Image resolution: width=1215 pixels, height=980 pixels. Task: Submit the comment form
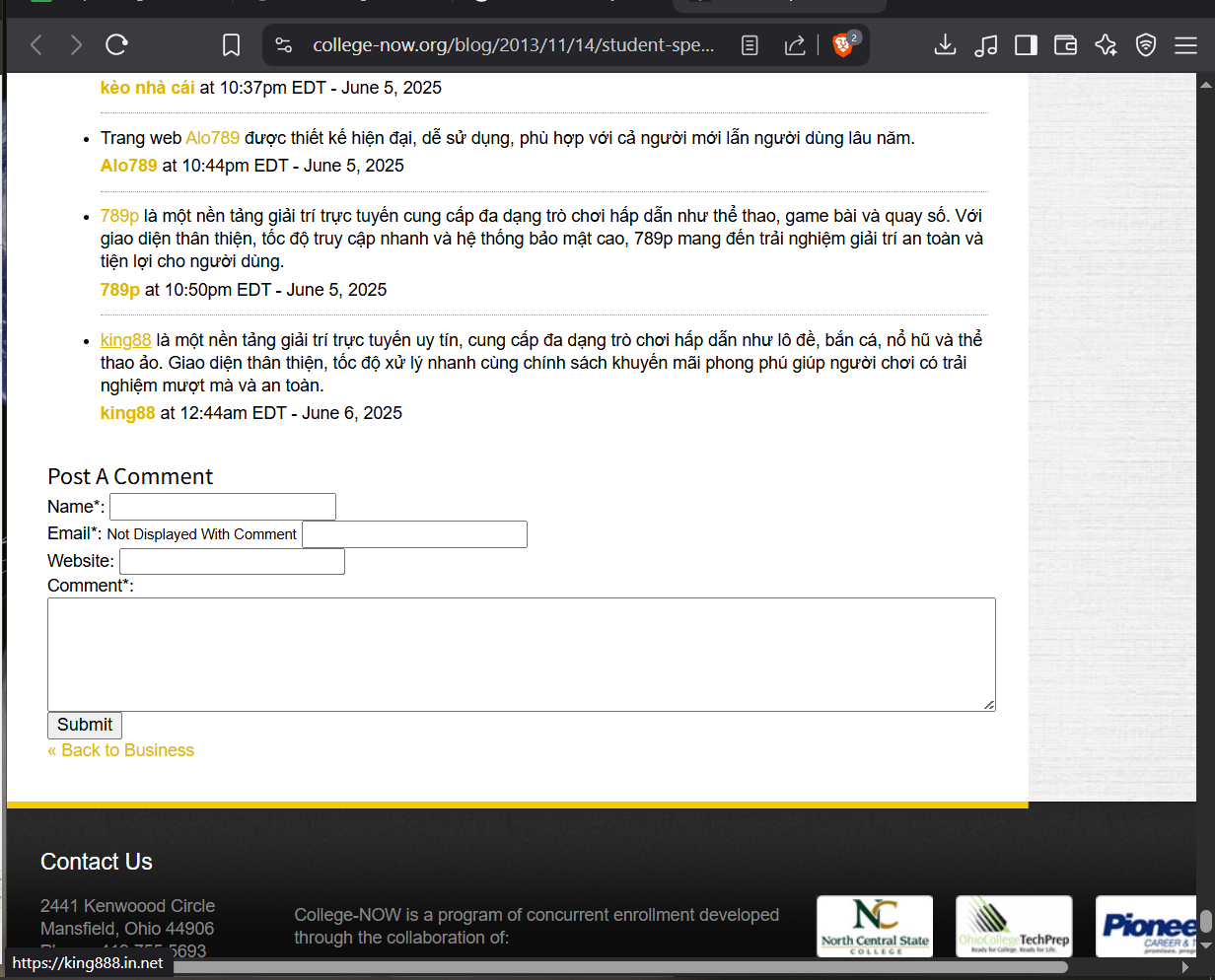(x=85, y=725)
